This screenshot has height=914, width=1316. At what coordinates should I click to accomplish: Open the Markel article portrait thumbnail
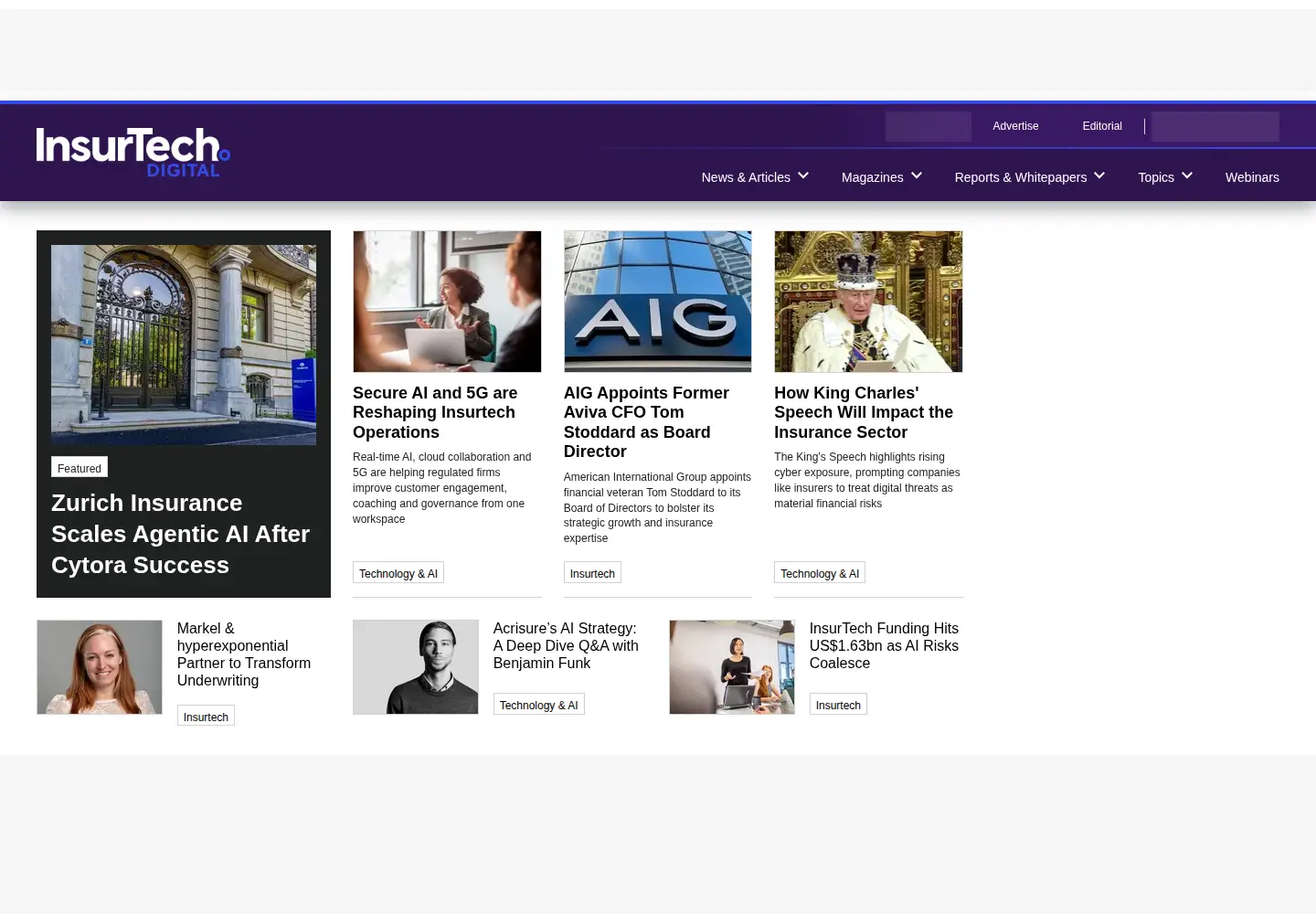pyautogui.click(x=100, y=667)
